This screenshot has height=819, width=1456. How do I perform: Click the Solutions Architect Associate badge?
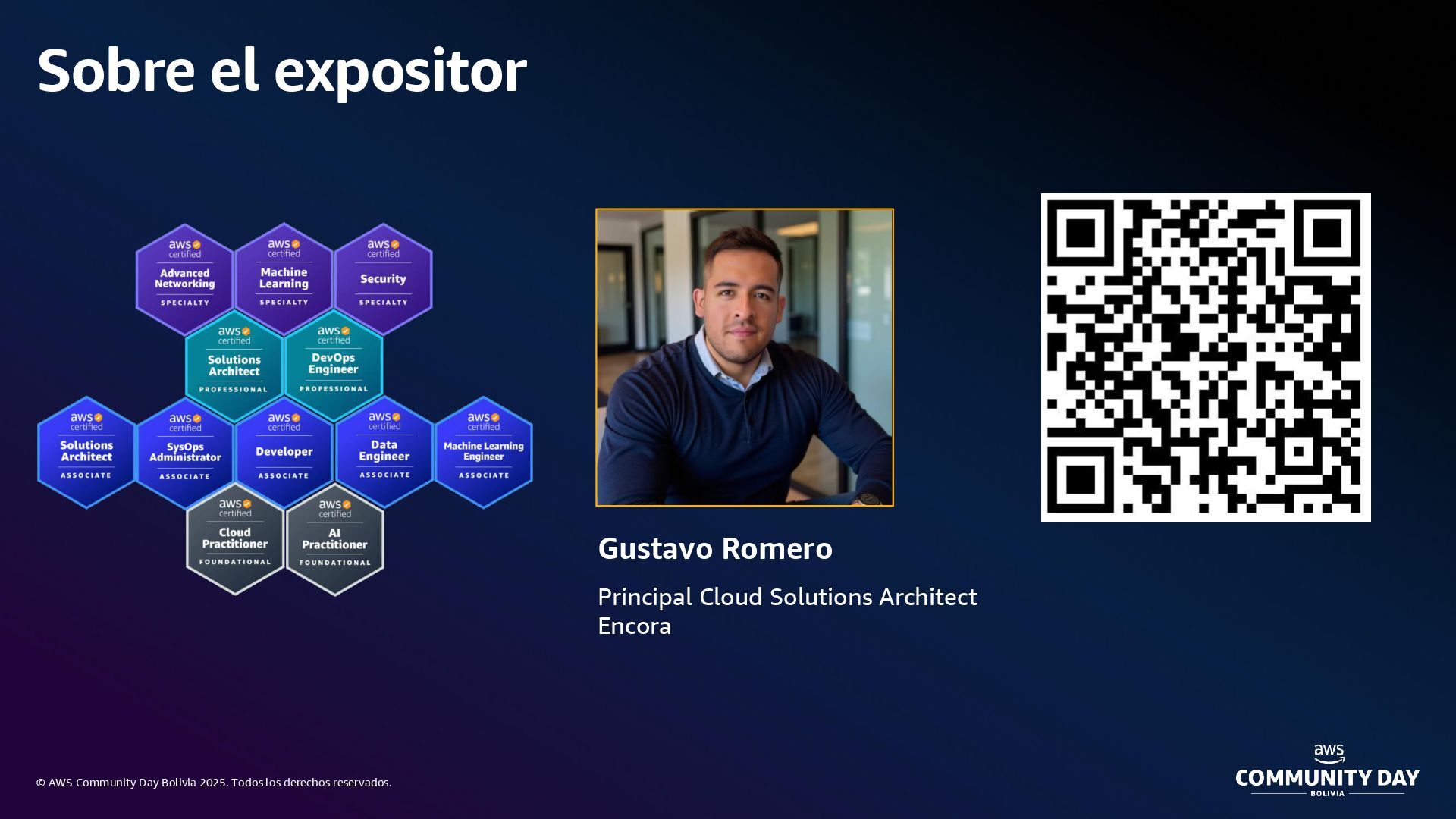pos(86,452)
